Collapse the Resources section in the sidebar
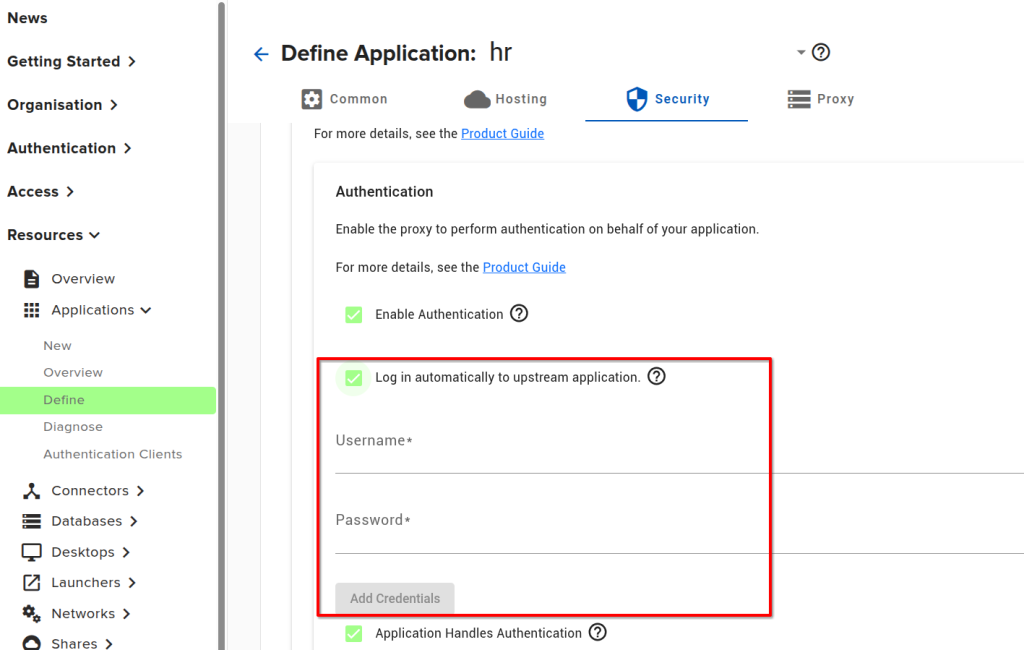 (x=95, y=234)
